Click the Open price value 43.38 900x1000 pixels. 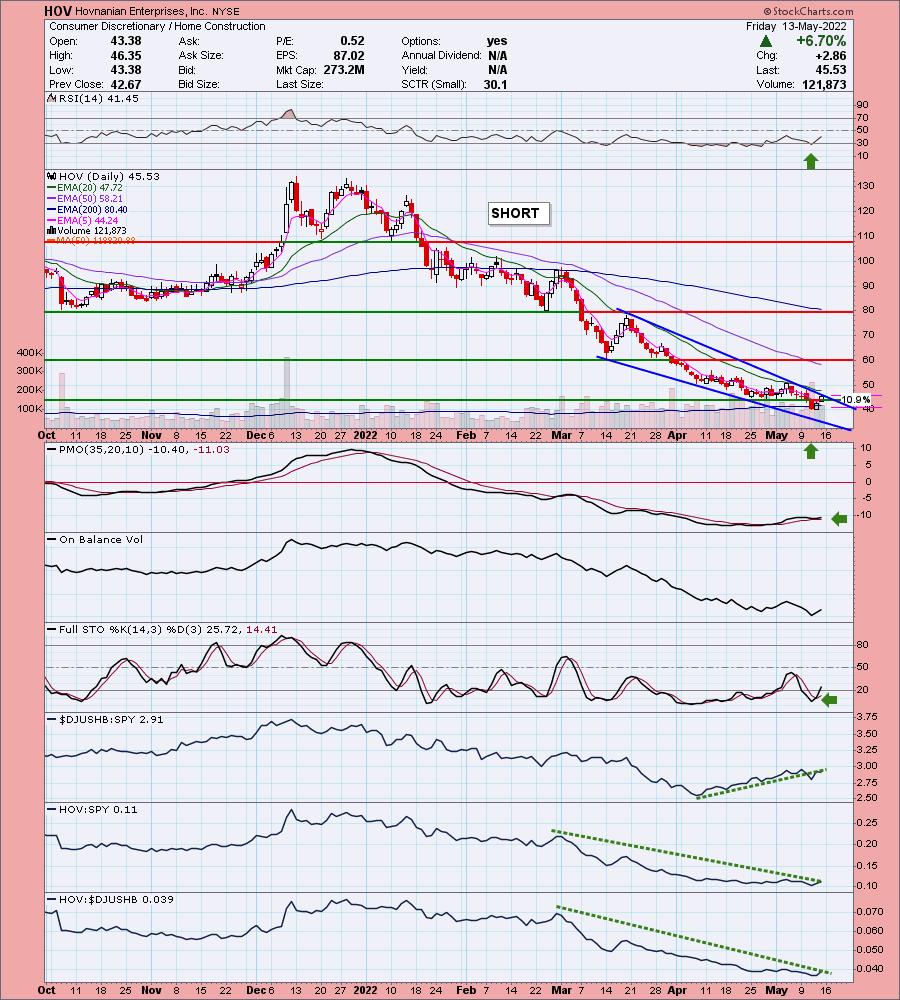(126, 41)
